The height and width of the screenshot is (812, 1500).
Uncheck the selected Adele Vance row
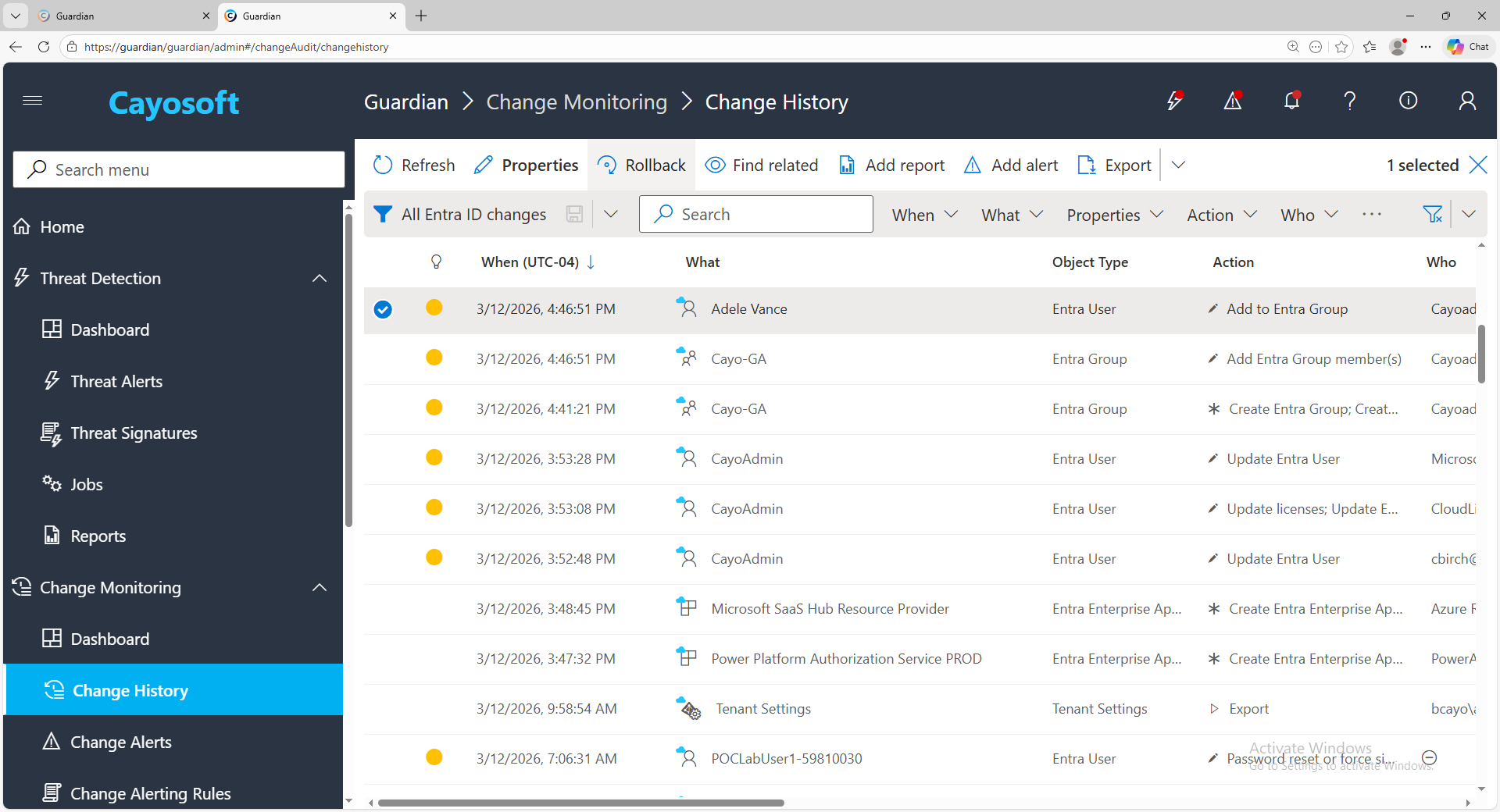[383, 310]
